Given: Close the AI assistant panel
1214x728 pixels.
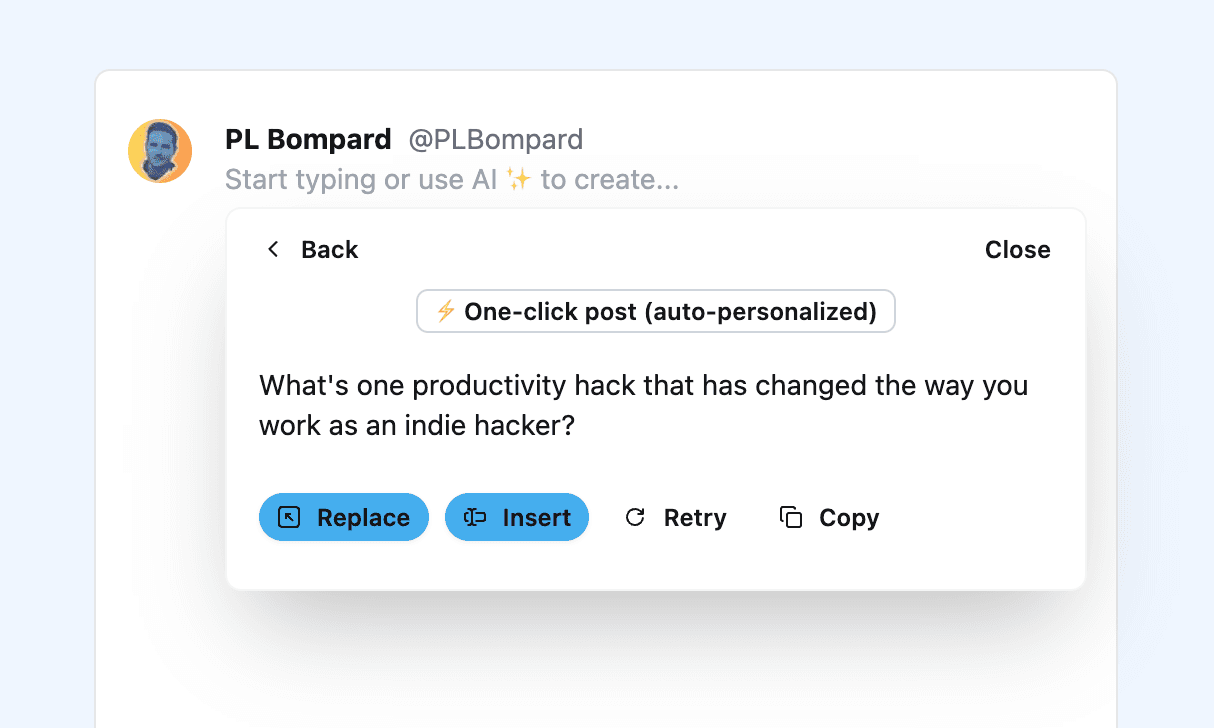Looking at the screenshot, I should click(1017, 249).
